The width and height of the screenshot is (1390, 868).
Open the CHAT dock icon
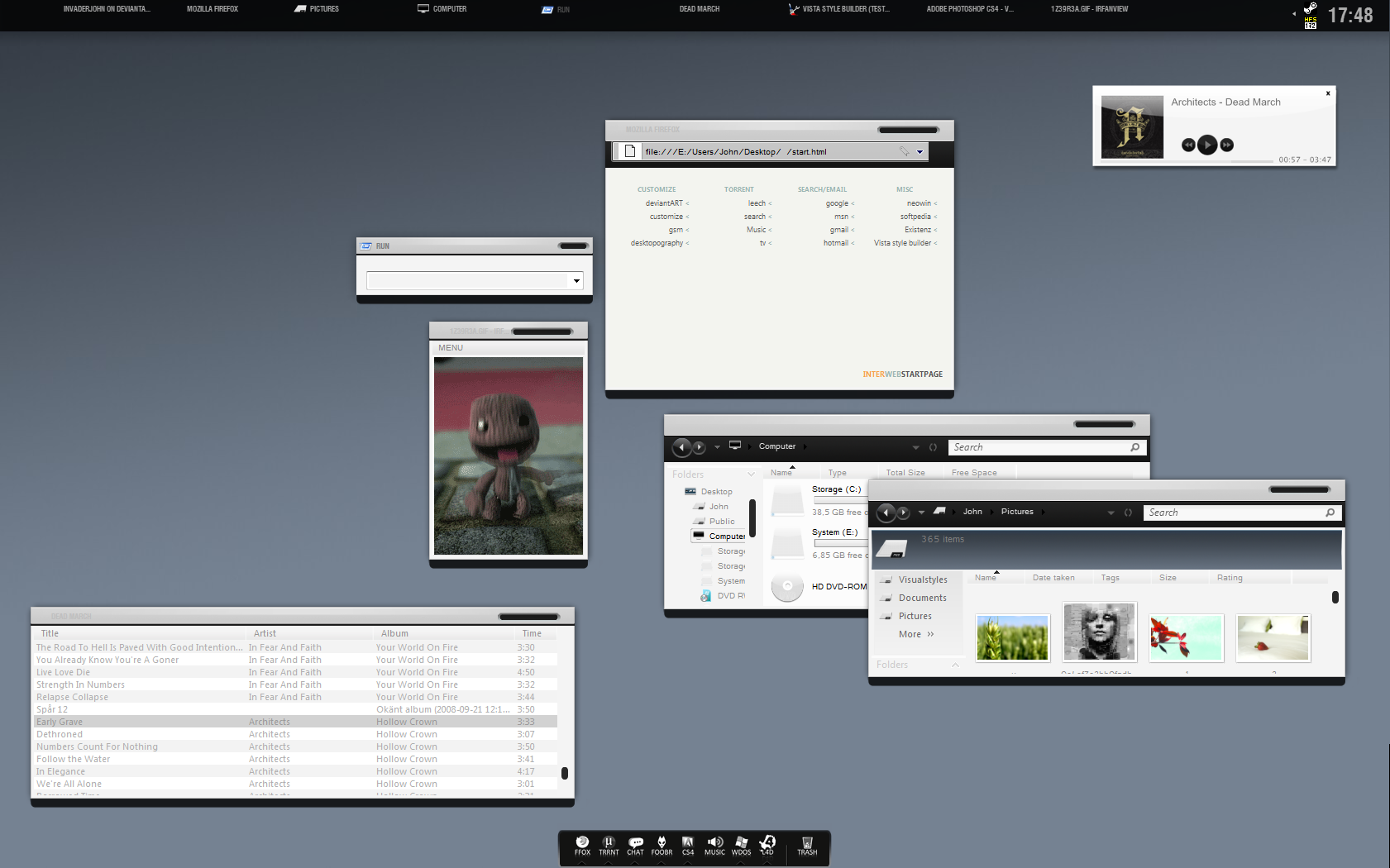(x=635, y=845)
